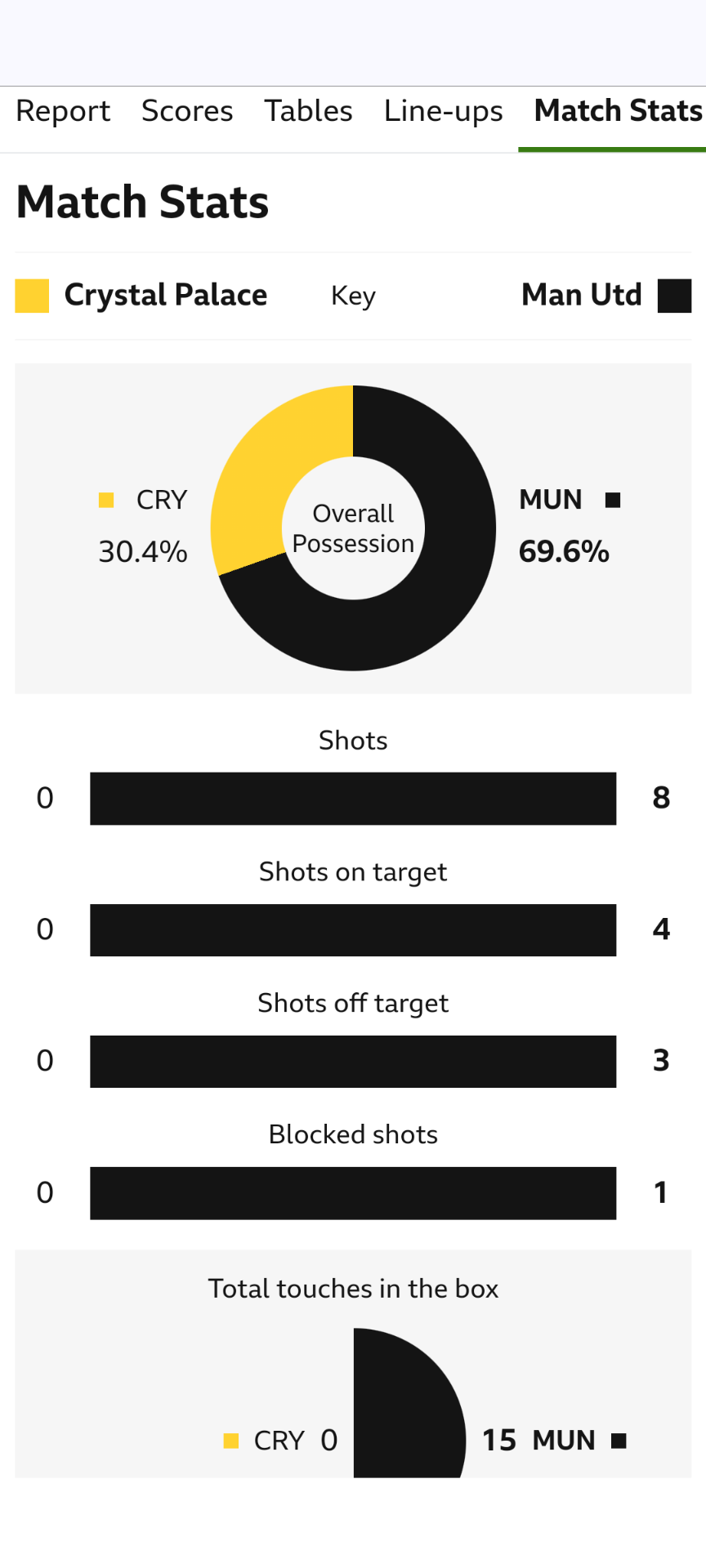Switch to the Scores tab
Viewport: 706px width, 1568px height.
point(187,111)
